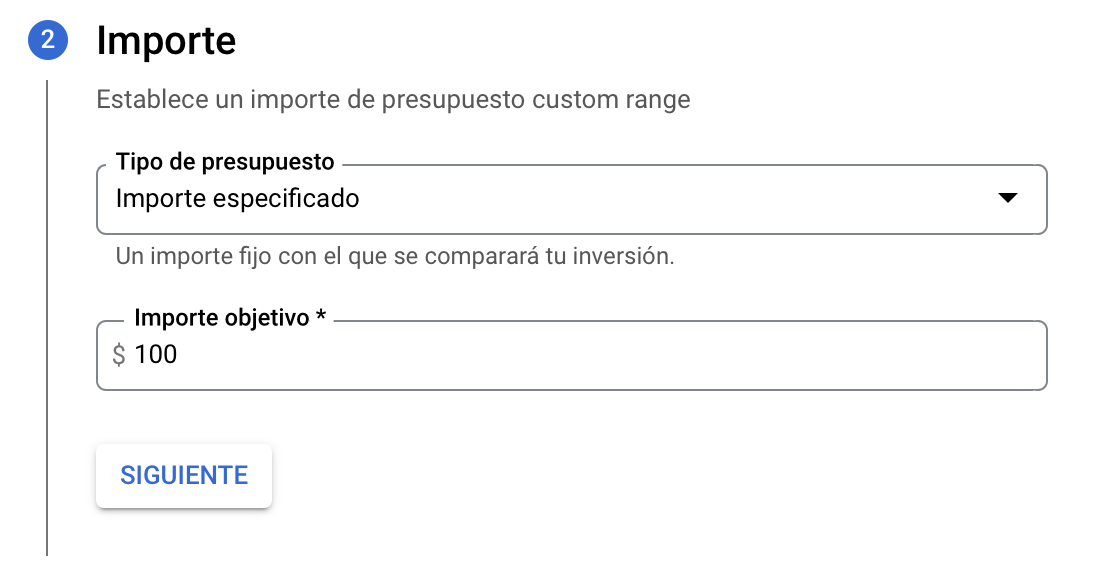Click the word 'custom range' in the subtitle
The height and width of the screenshot is (566, 1096).
pos(611,99)
